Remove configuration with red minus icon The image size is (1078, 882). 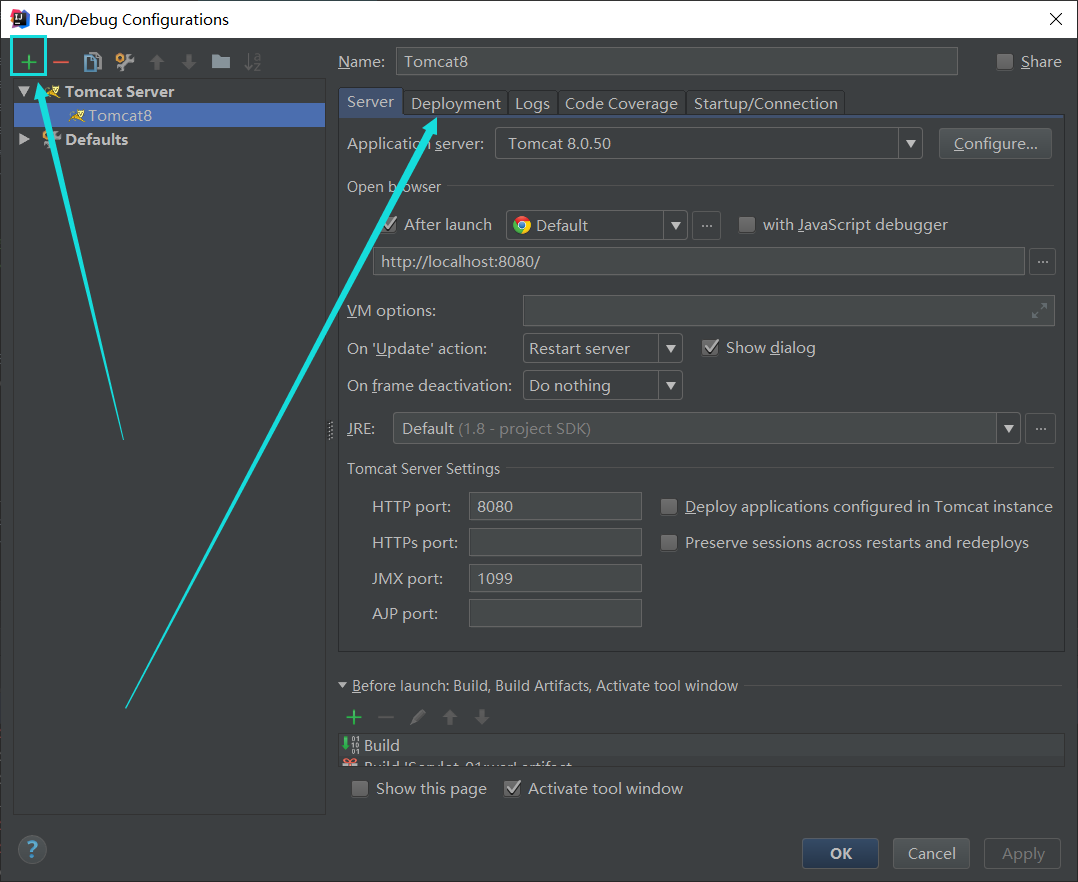(x=60, y=63)
